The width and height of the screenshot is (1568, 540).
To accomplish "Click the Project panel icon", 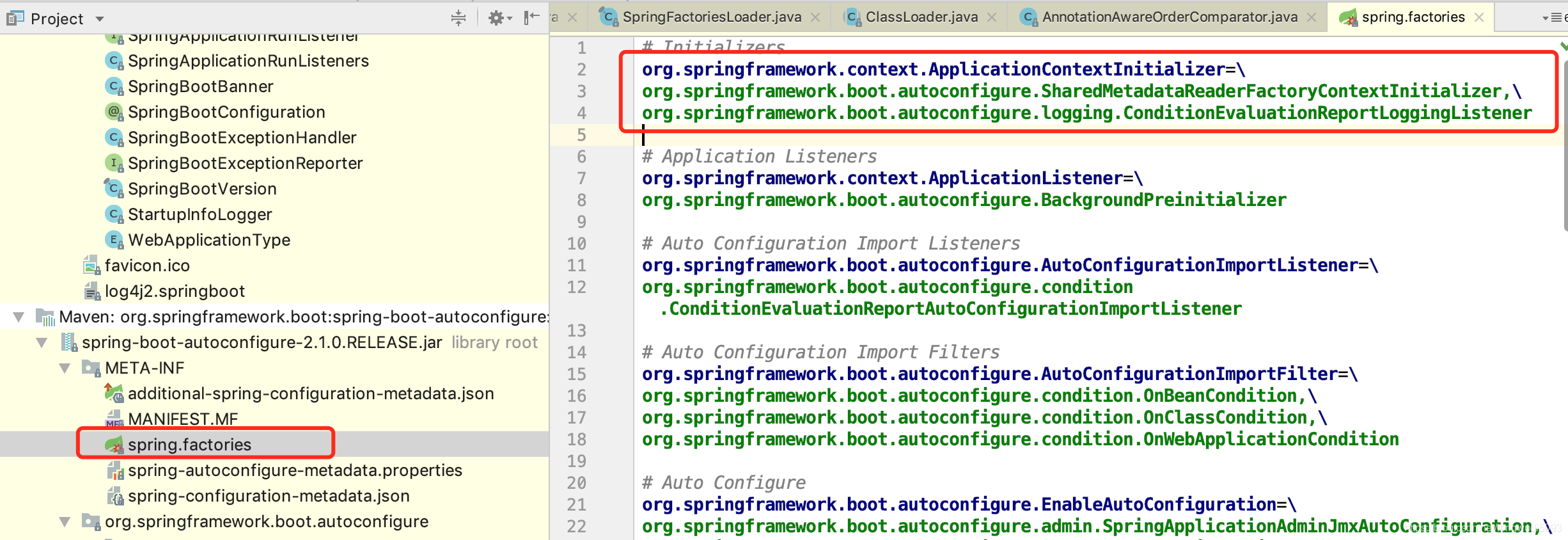I will [15, 18].
